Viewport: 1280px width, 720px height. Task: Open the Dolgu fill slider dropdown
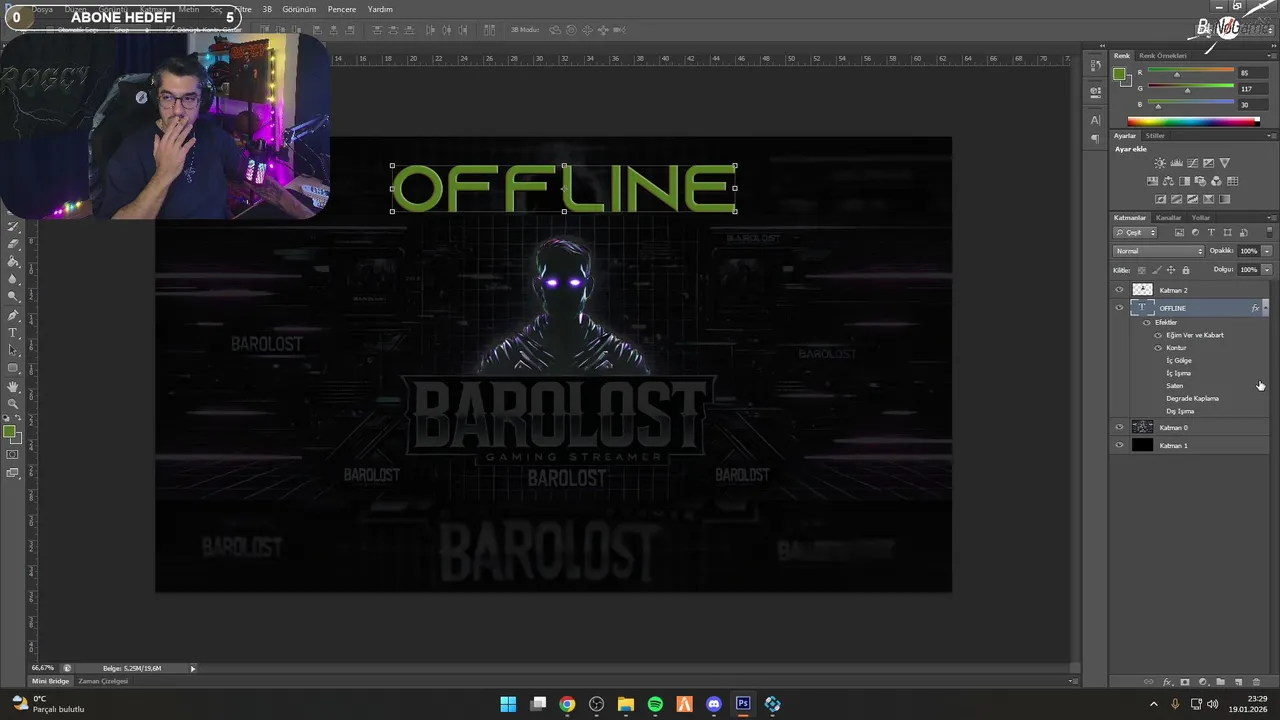click(1267, 270)
